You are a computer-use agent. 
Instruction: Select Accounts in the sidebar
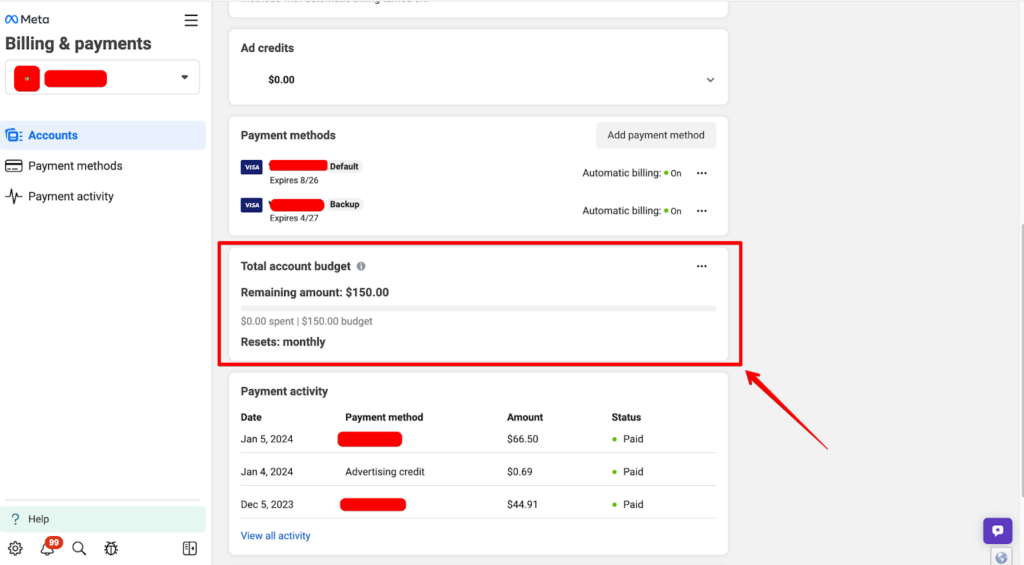pyautogui.click(x=53, y=135)
